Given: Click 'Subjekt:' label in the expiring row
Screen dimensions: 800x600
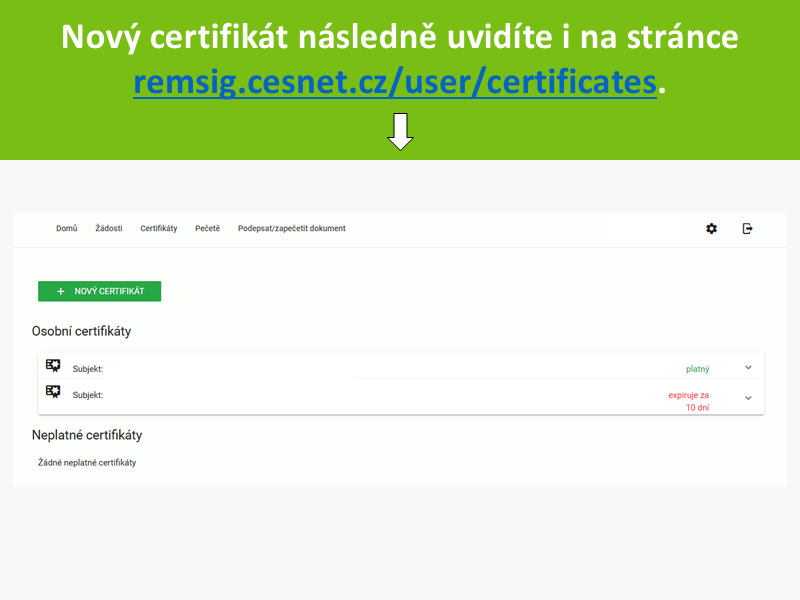Looking at the screenshot, I should click(x=88, y=395).
